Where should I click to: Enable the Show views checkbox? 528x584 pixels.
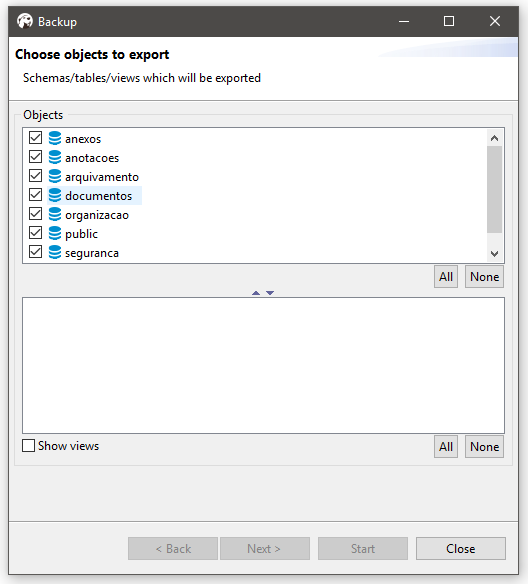point(28,445)
